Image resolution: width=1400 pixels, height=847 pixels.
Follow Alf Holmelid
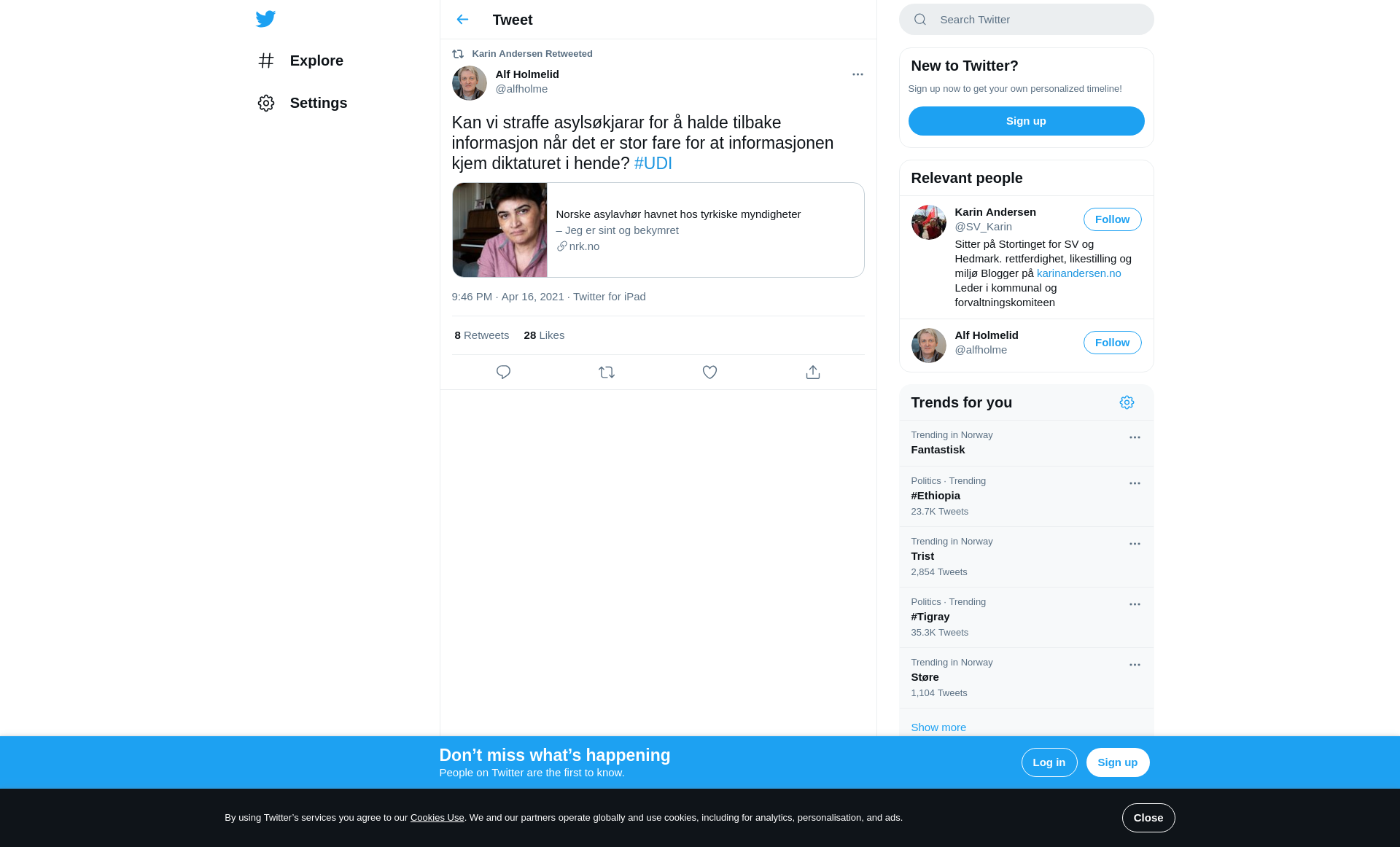1112,343
